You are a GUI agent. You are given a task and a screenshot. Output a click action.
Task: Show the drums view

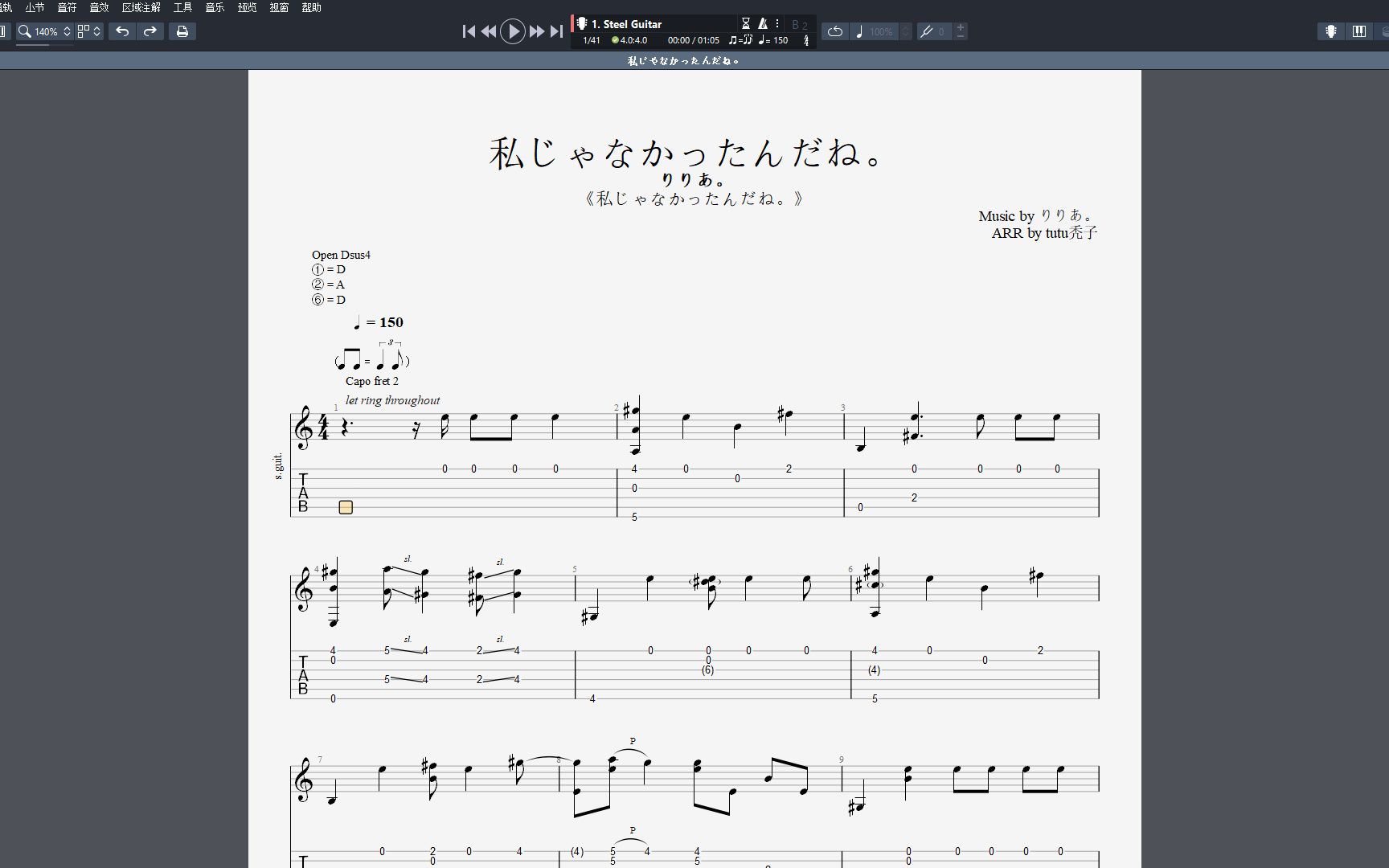[x=1383, y=31]
